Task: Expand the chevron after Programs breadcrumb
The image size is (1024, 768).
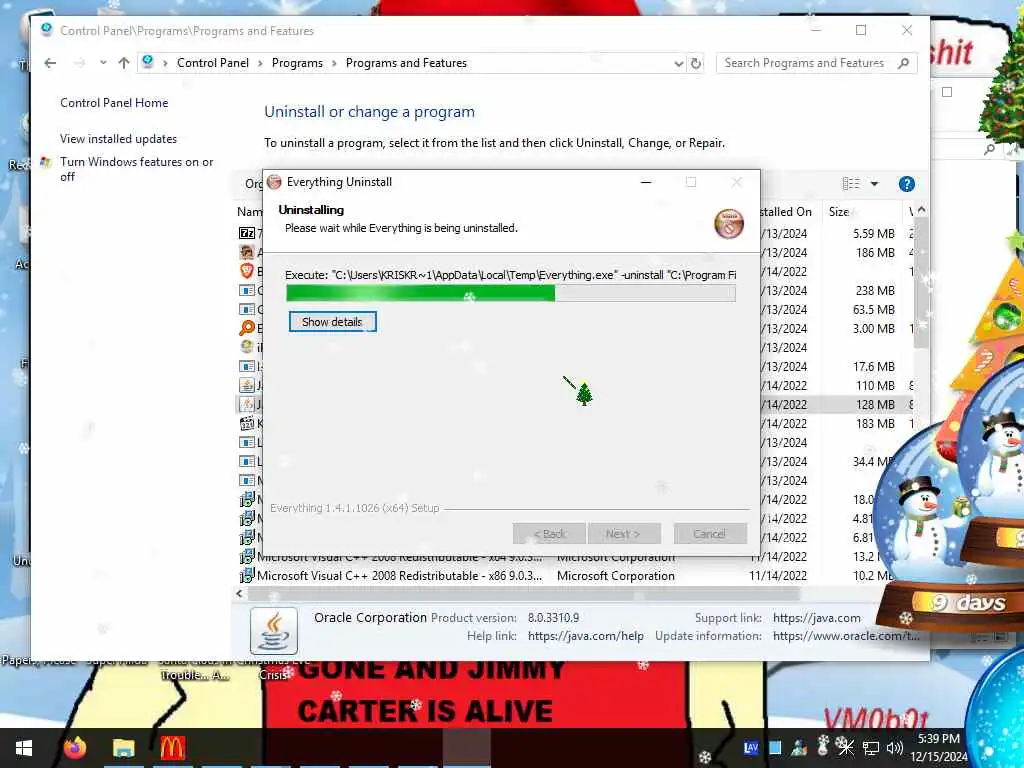Action: tap(334, 63)
